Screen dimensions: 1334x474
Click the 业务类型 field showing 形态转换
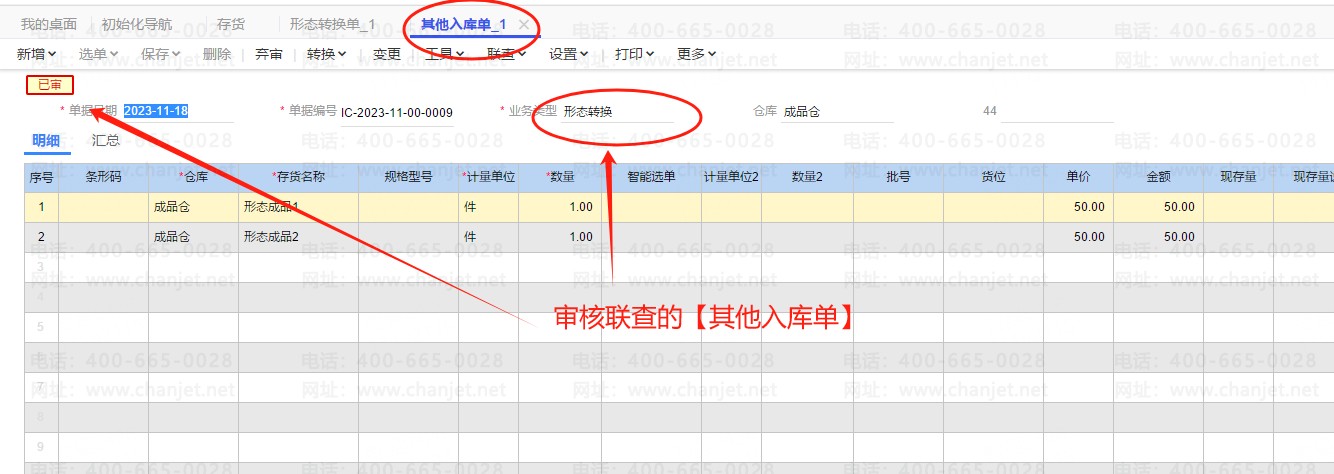(617, 111)
